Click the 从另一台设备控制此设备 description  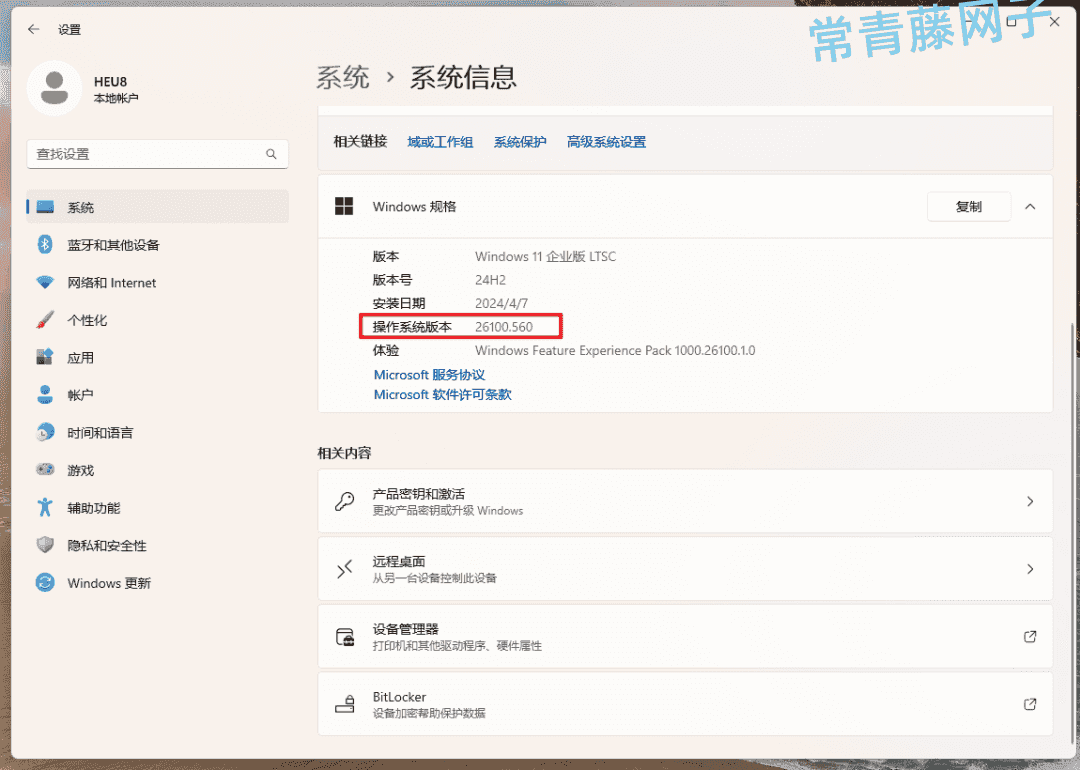435,578
